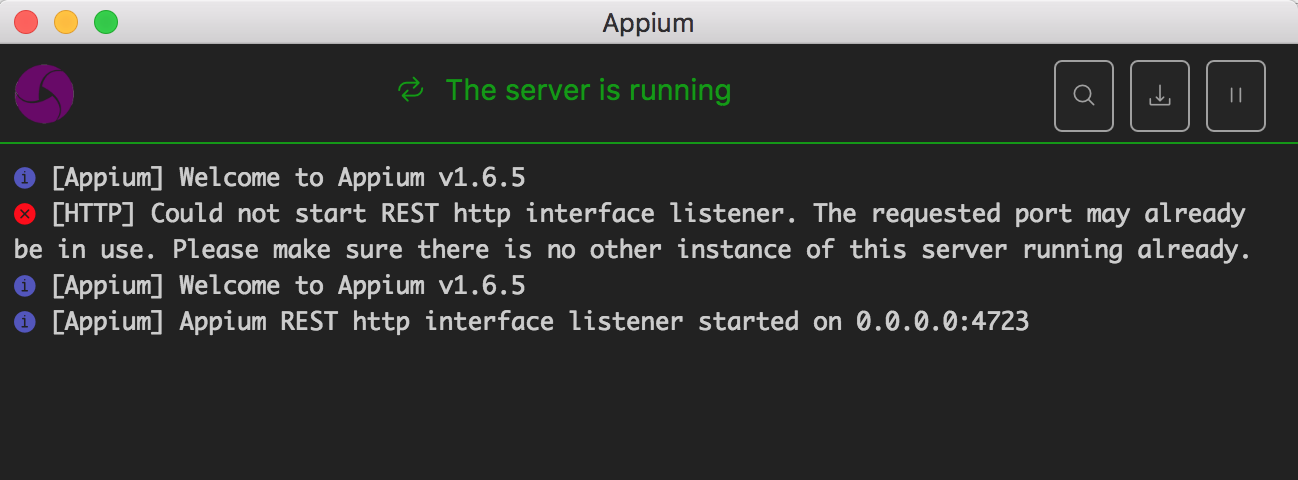Click the info icon beside listener started line

25,322
